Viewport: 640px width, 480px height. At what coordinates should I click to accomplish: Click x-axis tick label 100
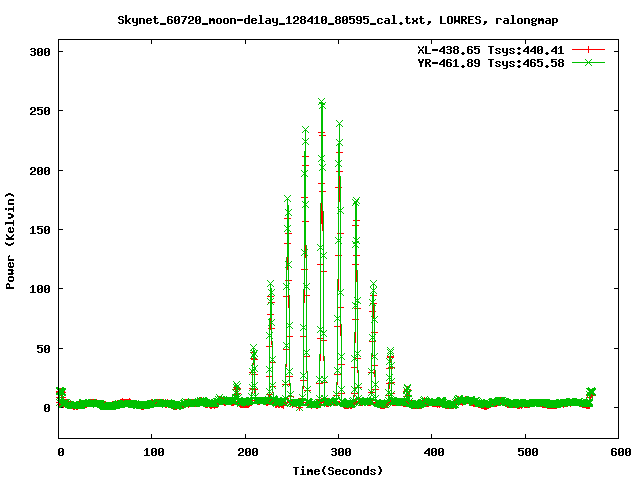pyautogui.click(x=154, y=452)
